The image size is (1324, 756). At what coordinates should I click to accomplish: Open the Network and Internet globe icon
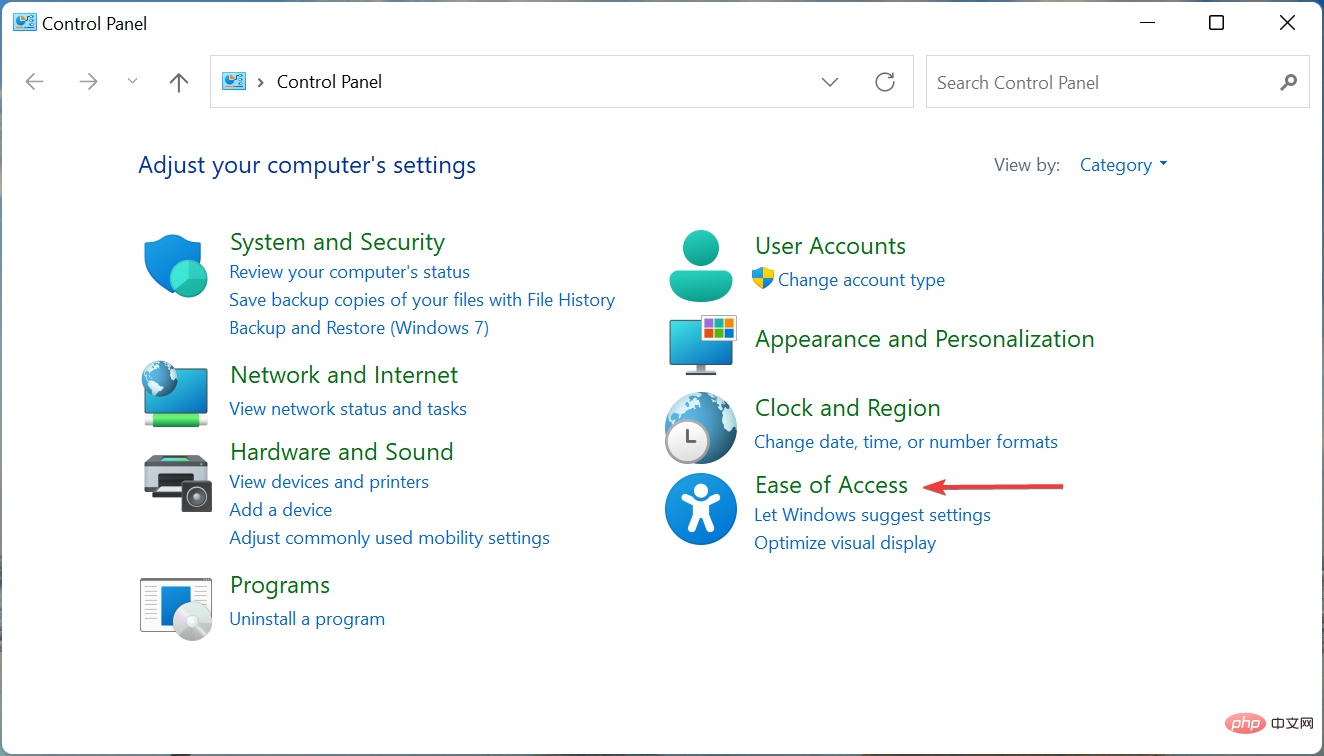[176, 393]
